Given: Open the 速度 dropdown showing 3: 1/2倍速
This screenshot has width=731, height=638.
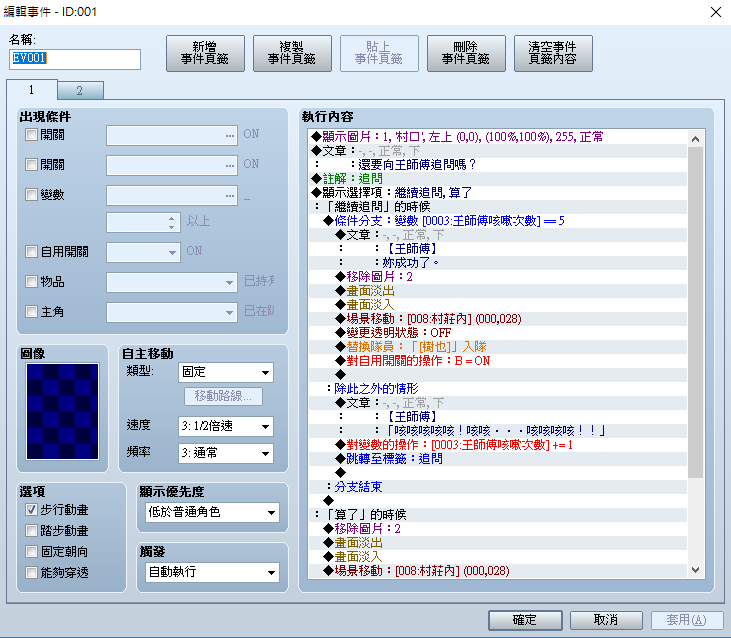Looking at the screenshot, I should pos(226,426).
